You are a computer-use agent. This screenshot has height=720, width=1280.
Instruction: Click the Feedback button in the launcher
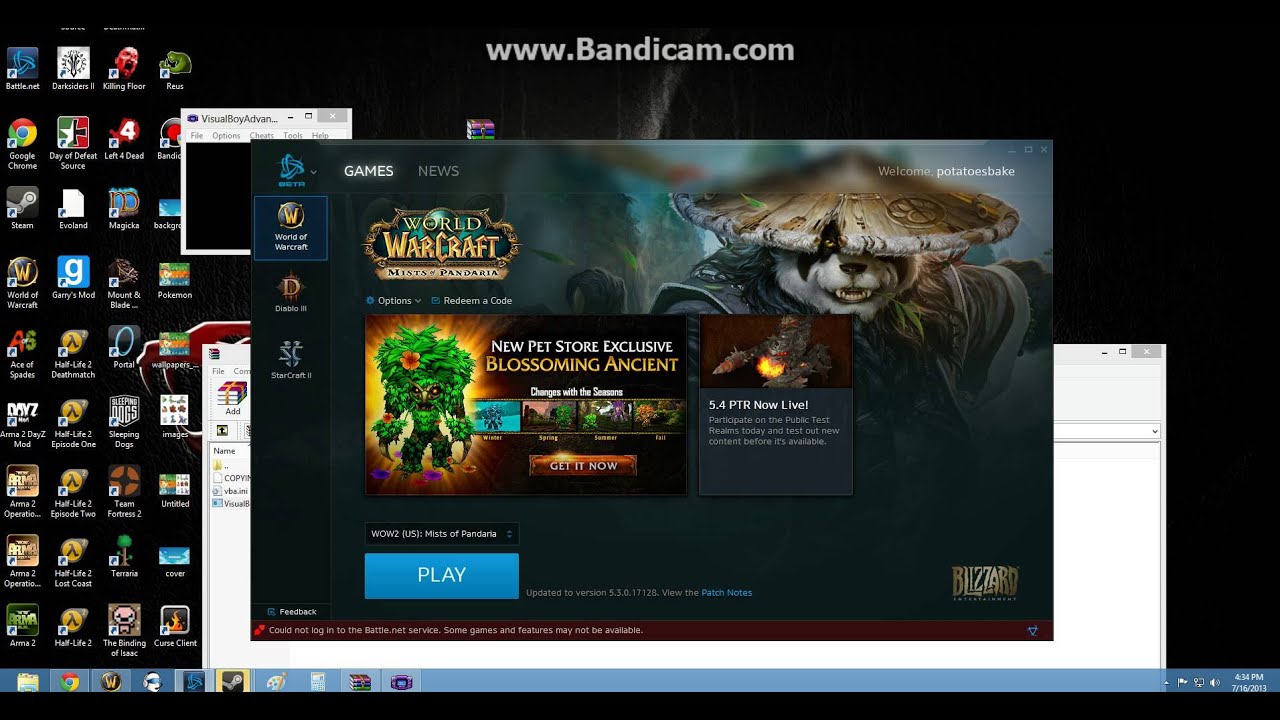click(292, 611)
